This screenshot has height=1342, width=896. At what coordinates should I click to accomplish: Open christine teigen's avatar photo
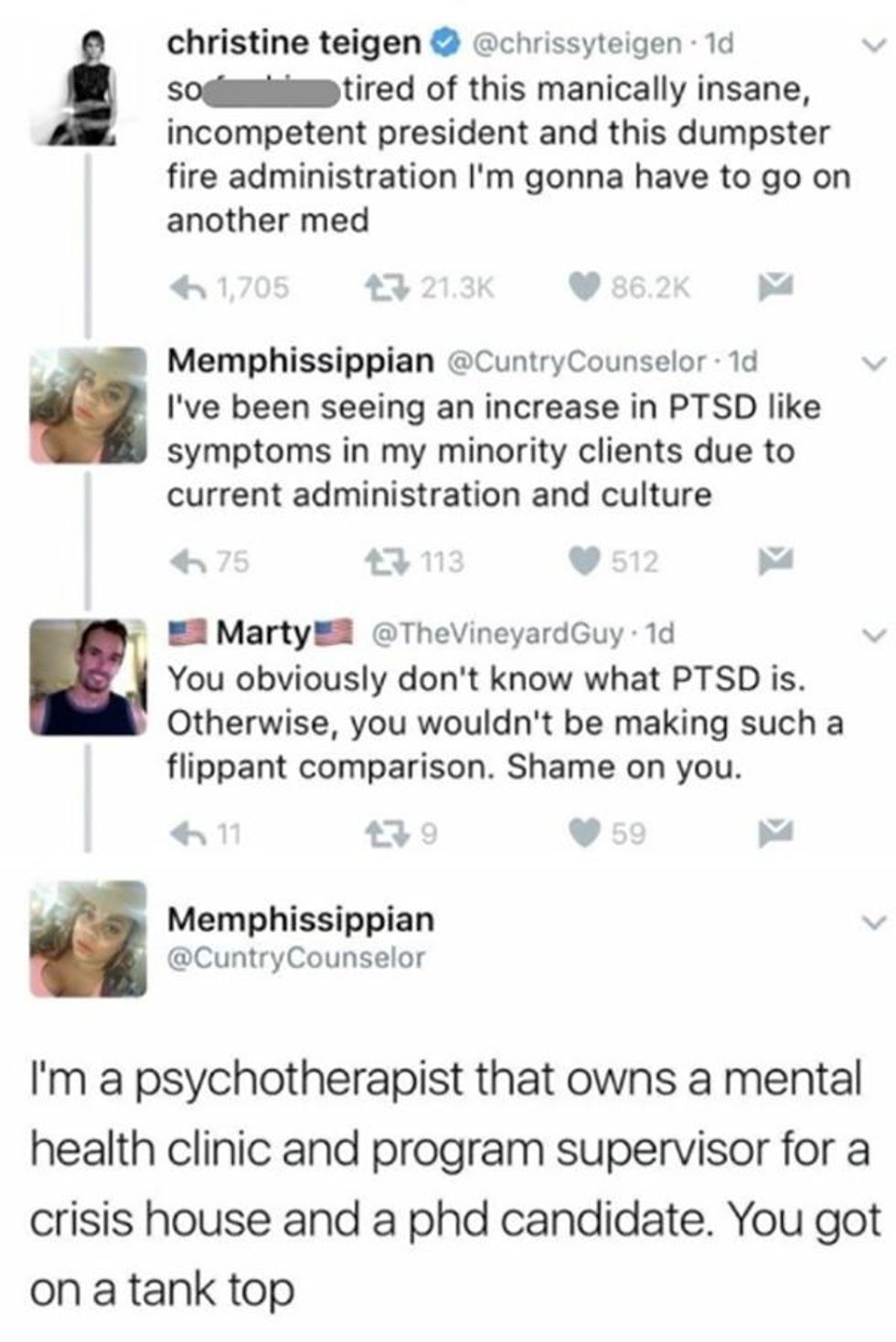coord(88,86)
